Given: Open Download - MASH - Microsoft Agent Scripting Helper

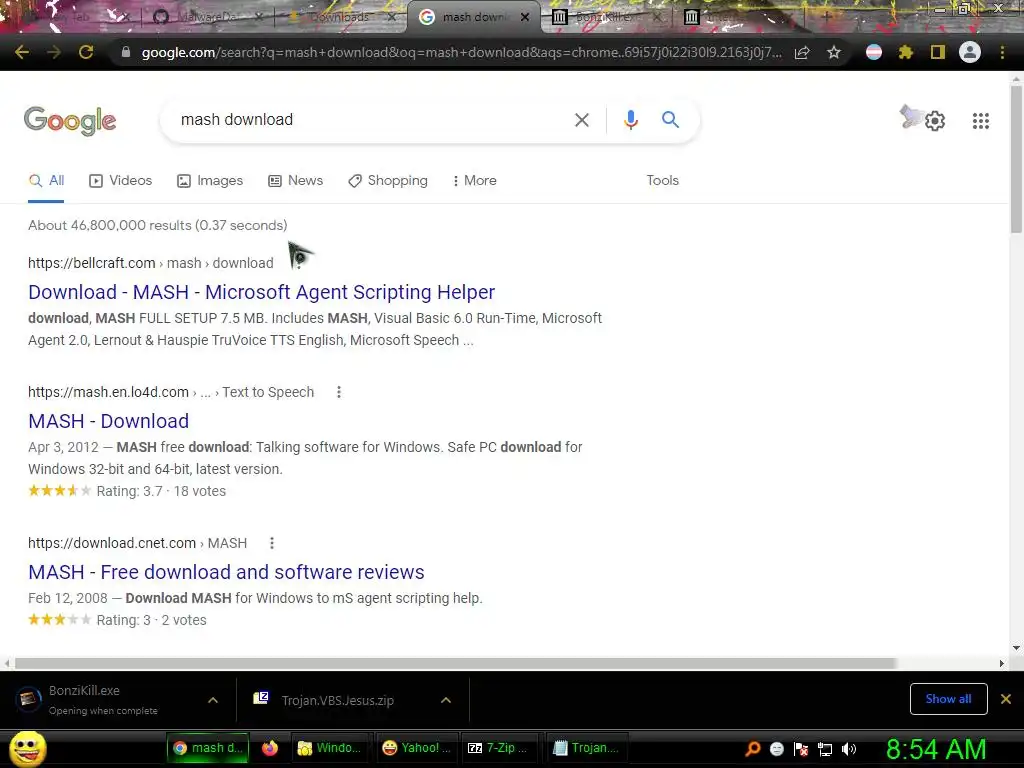Looking at the screenshot, I should click(261, 292).
